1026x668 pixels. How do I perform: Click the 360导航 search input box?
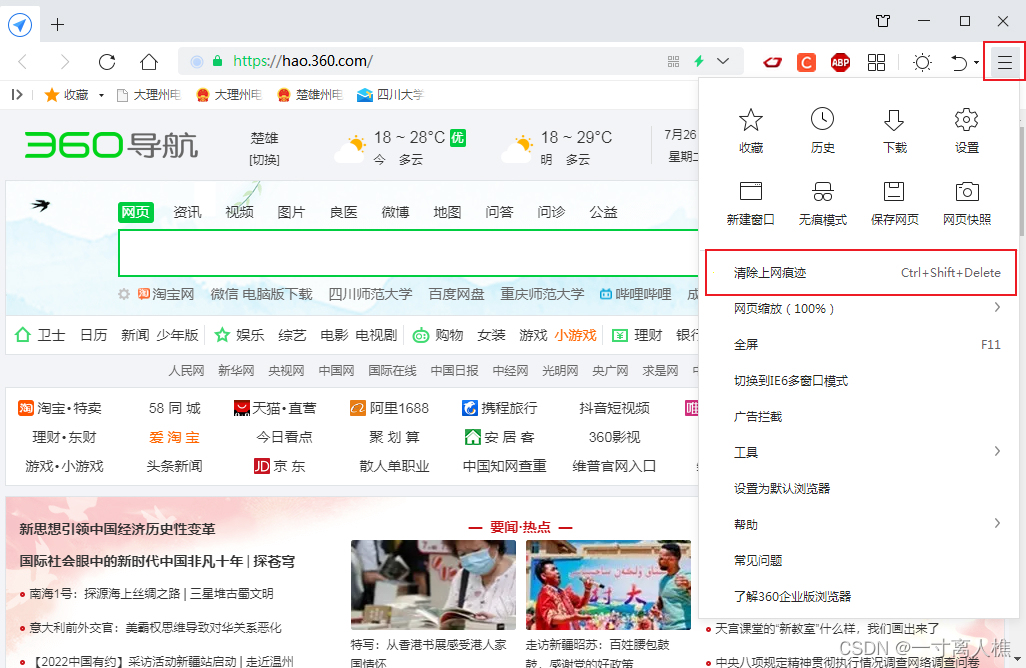click(x=408, y=253)
